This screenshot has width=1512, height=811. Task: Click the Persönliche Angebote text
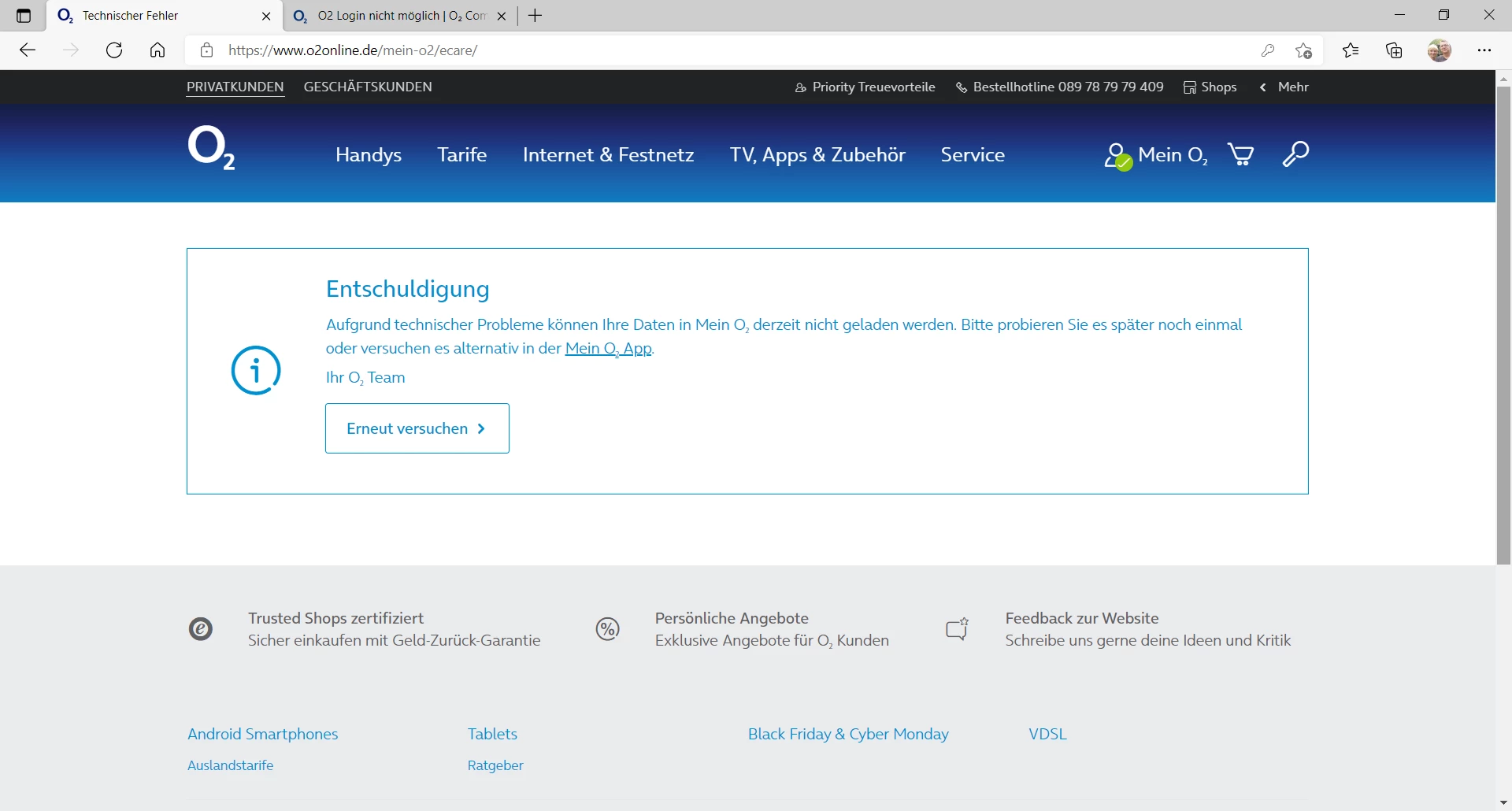pyautogui.click(x=732, y=618)
